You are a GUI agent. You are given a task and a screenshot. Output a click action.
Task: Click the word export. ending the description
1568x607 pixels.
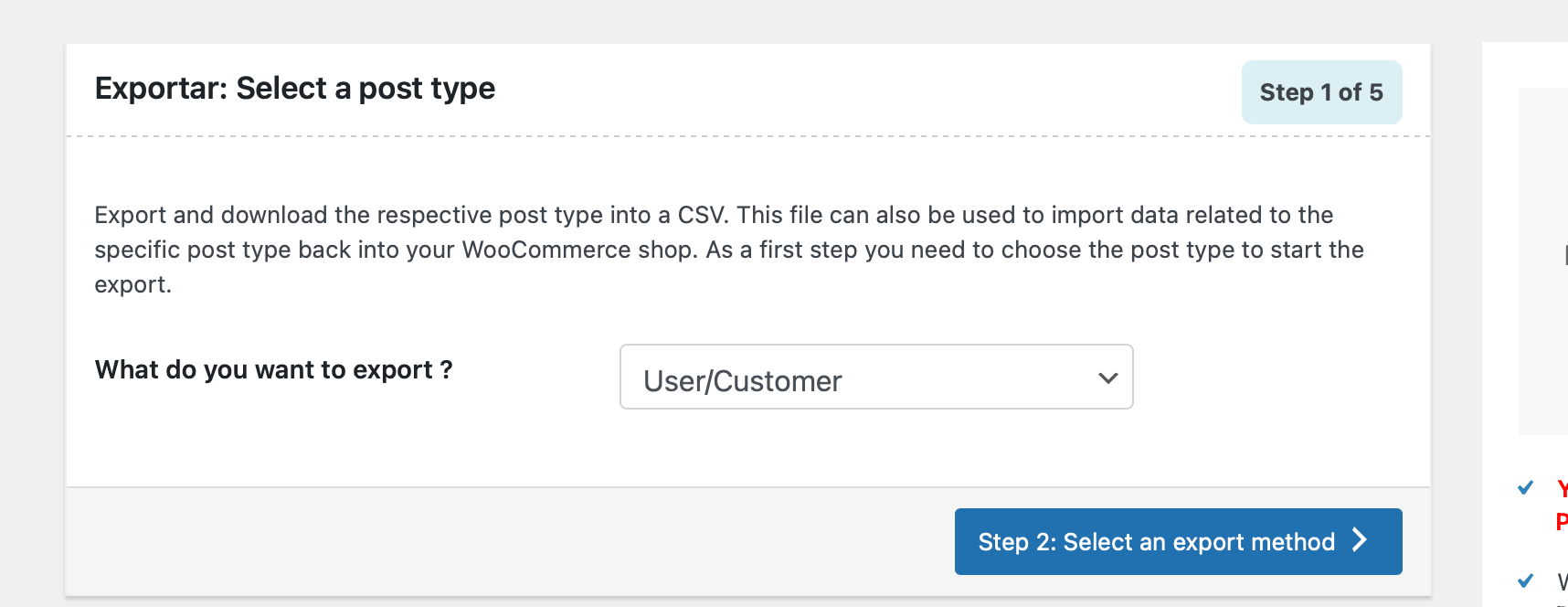pos(133,285)
